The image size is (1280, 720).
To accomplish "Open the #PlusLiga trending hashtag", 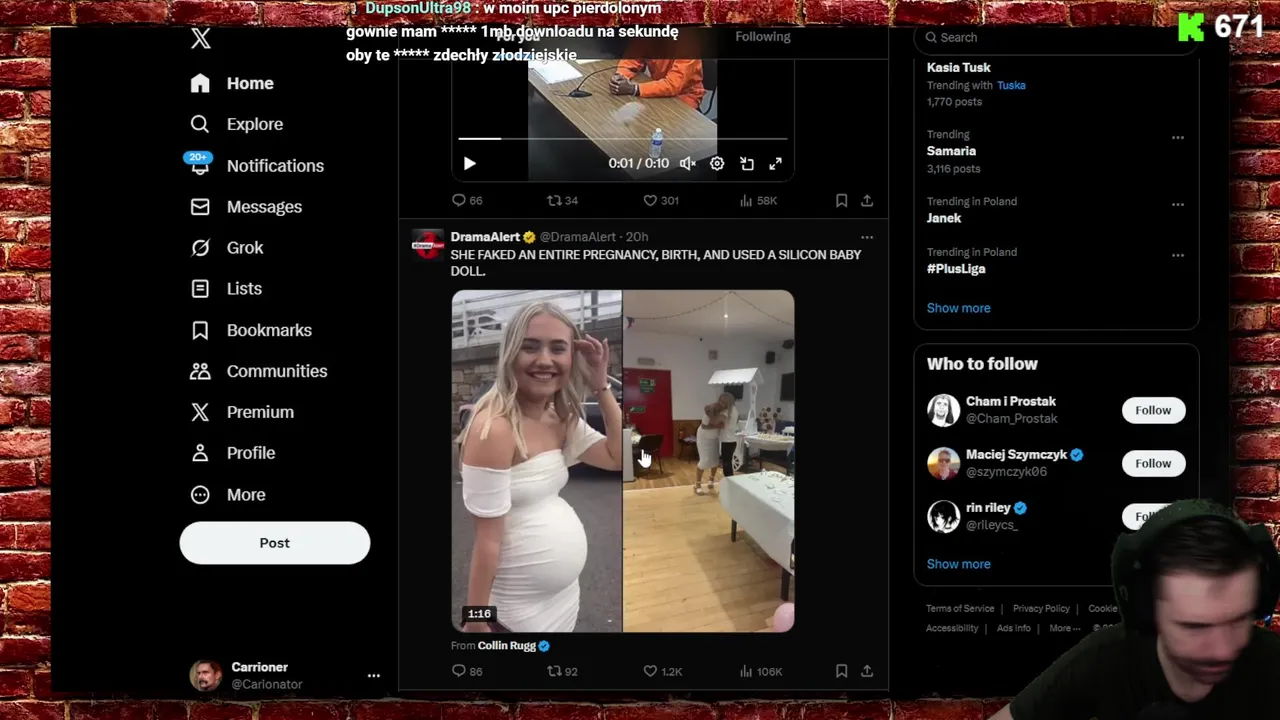I will point(956,269).
